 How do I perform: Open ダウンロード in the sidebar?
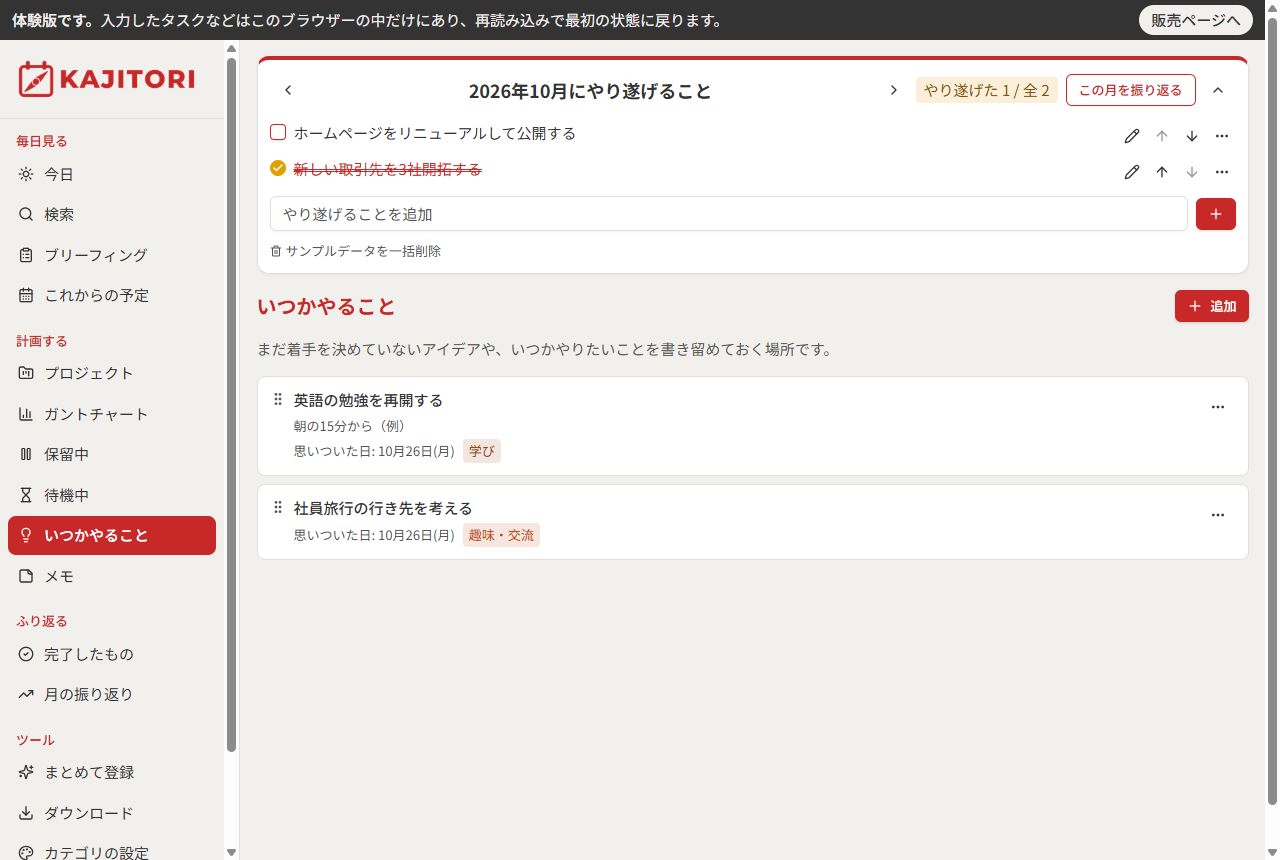(112, 813)
